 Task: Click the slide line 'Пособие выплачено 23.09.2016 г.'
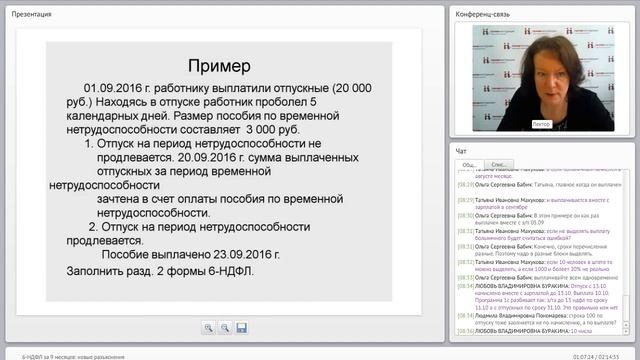pos(191,255)
